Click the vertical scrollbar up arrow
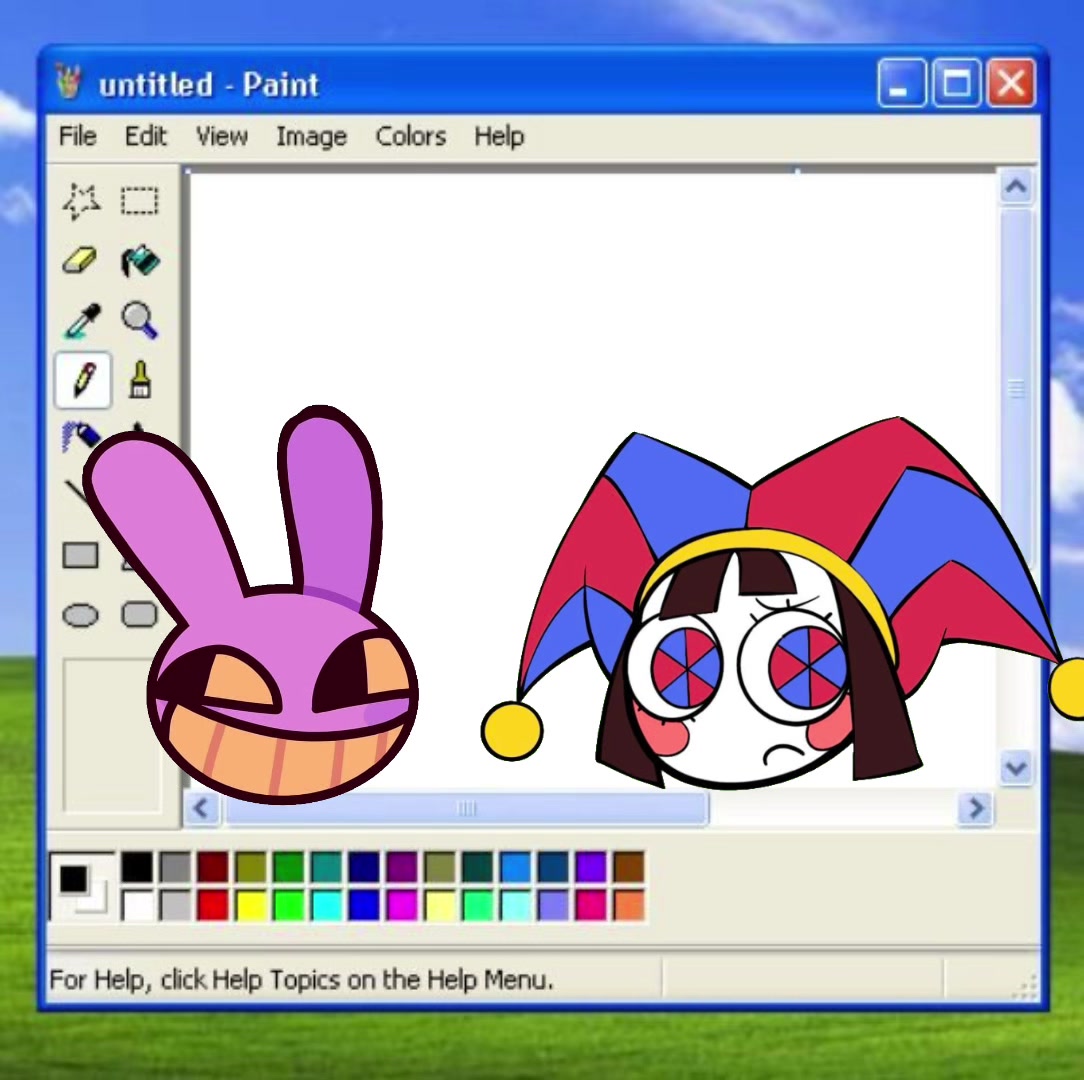Image resolution: width=1084 pixels, height=1080 pixels. point(1016,186)
